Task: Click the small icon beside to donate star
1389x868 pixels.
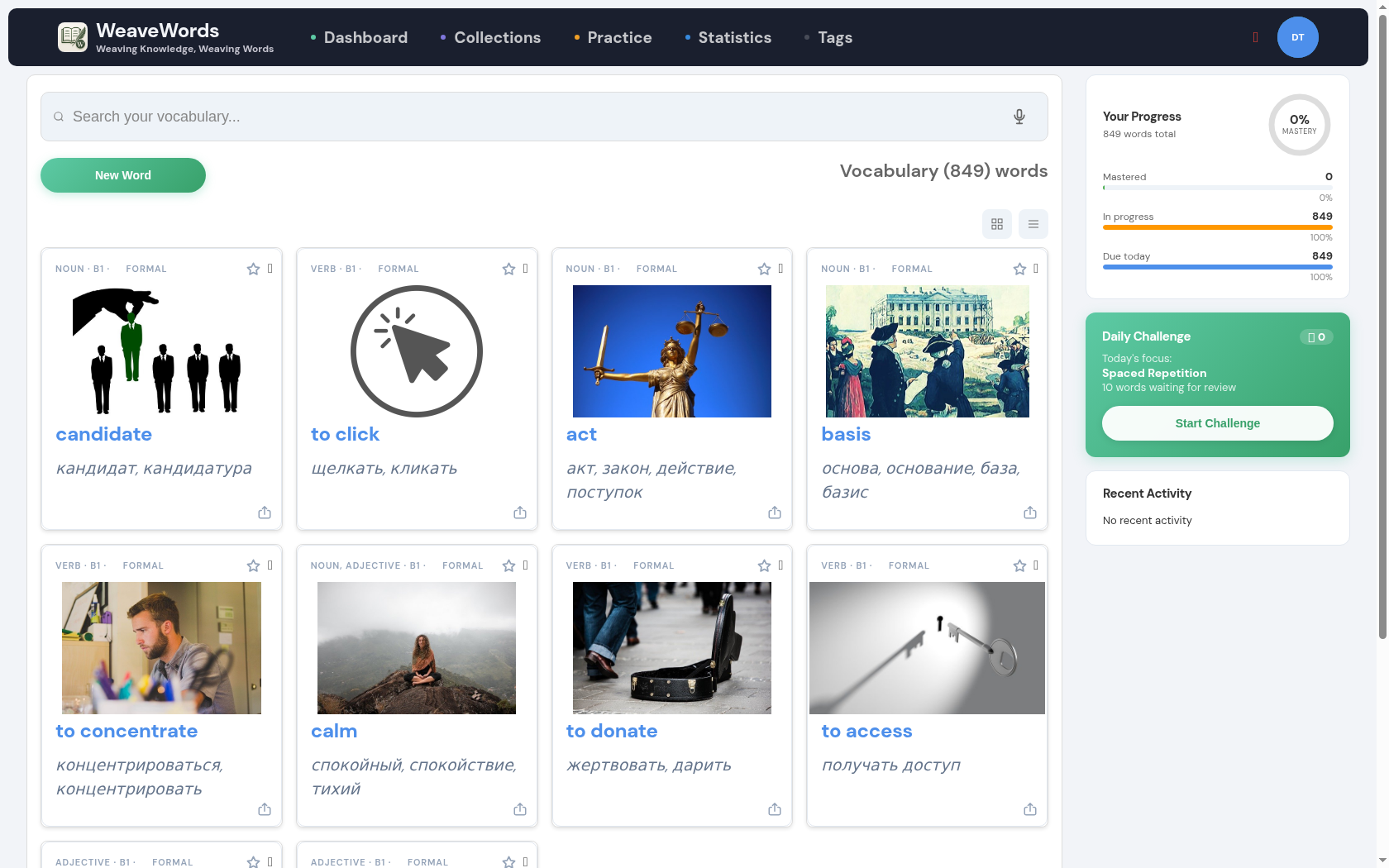Action: tap(780, 565)
